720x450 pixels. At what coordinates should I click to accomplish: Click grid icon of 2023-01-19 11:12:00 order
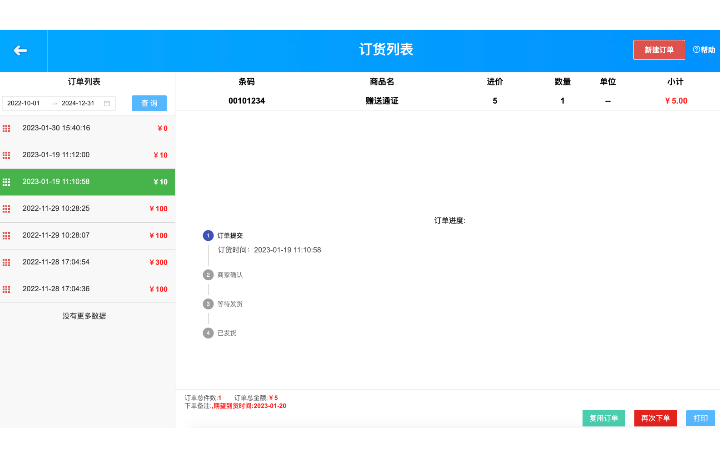click(7, 155)
